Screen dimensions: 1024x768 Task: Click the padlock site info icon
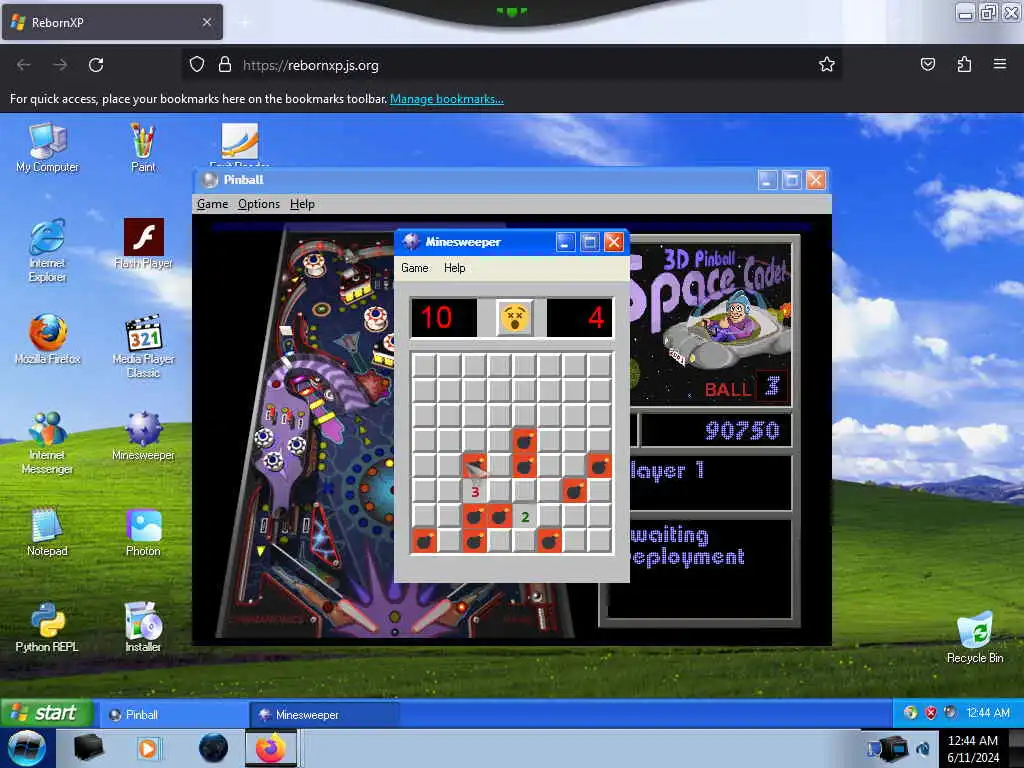[225, 65]
